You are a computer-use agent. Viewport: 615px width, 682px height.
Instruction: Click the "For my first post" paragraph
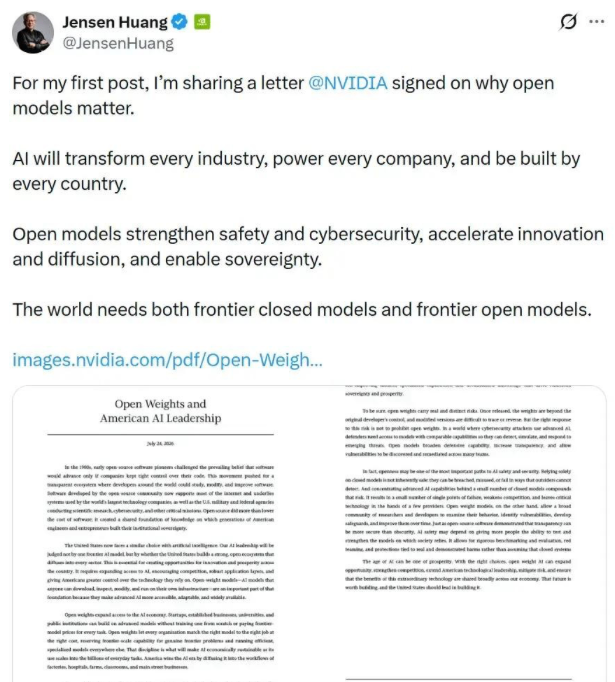283,96
